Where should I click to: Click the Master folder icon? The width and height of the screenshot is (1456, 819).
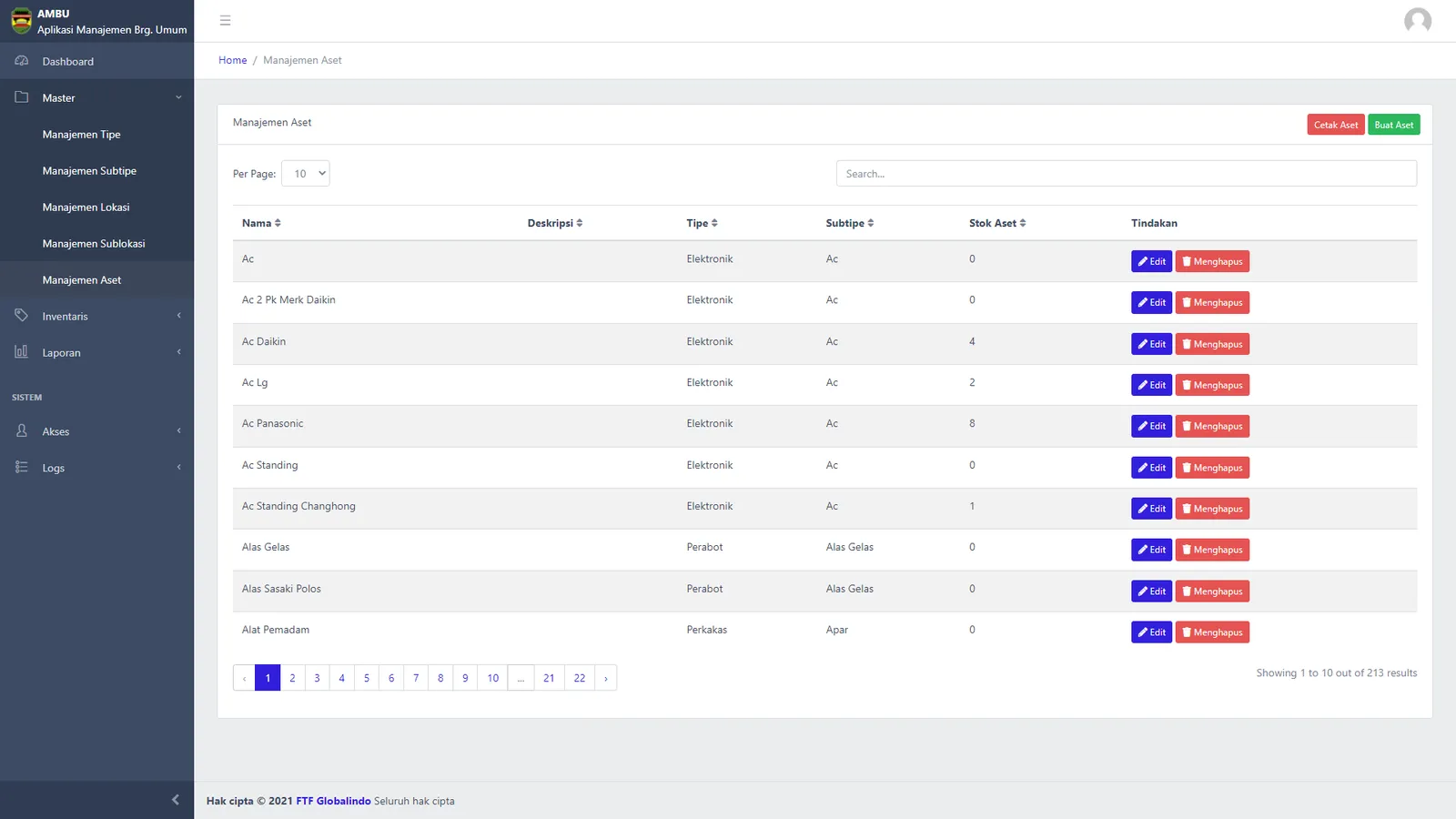tap(22, 97)
